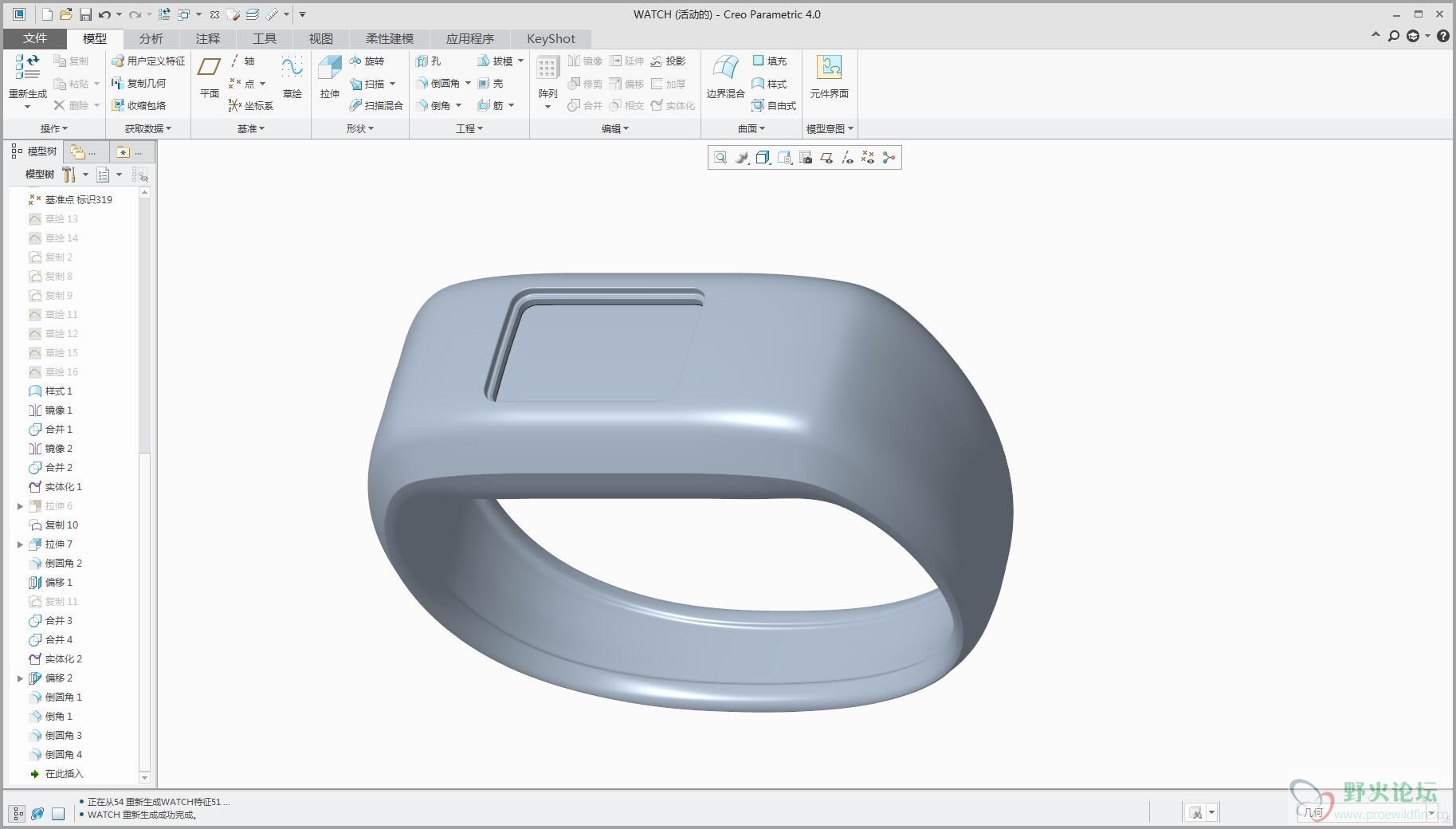Select the 轴 (Axis) datum tool
The width and height of the screenshot is (1456, 829).
pos(242,61)
